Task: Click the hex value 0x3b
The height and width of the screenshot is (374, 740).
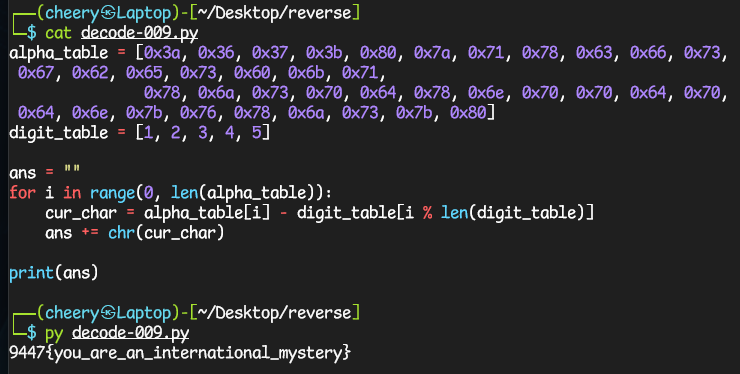Action: coord(324,52)
